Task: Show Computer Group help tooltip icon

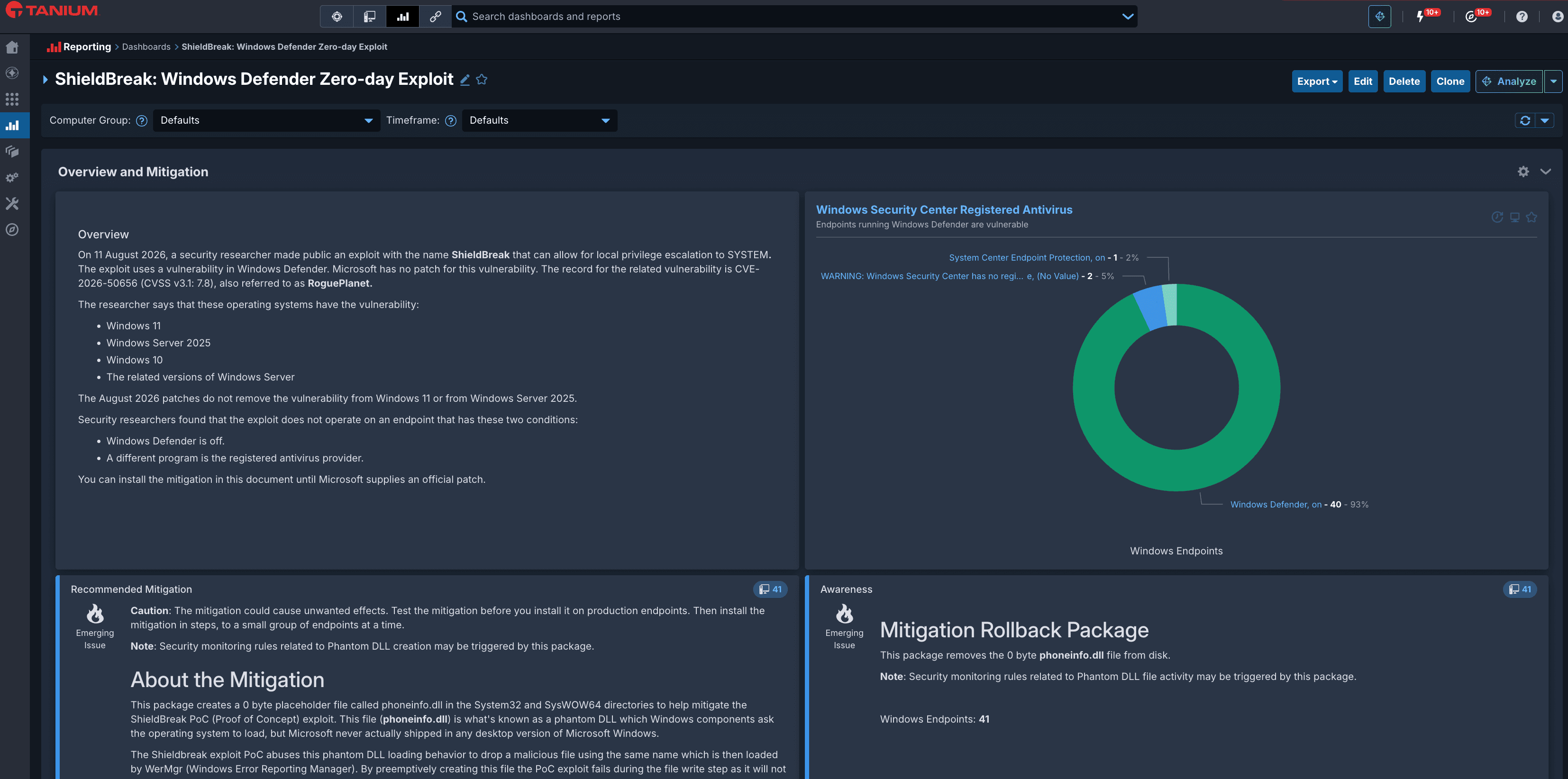Action: click(x=142, y=120)
